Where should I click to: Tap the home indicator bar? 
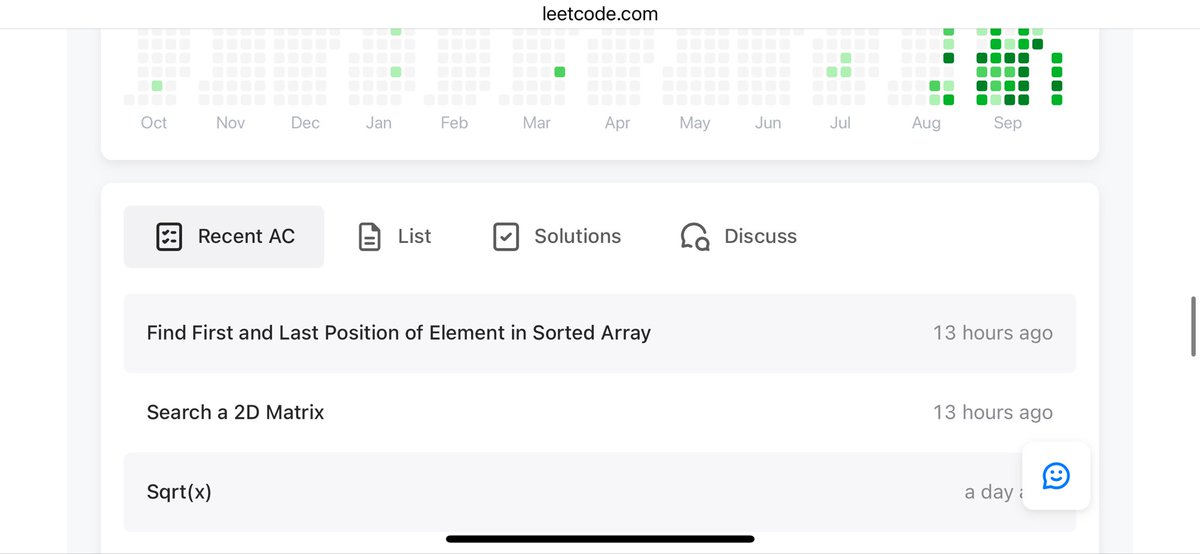pyautogui.click(x=600, y=539)
